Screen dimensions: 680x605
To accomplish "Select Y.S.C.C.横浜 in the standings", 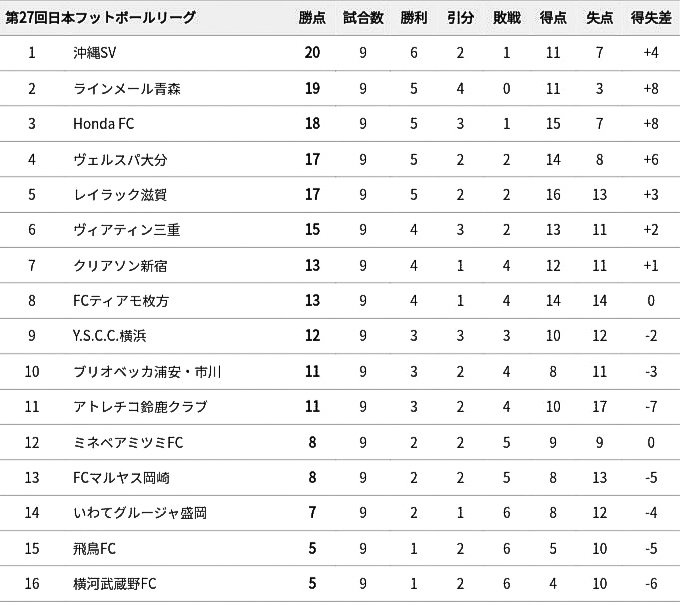I will point(110,336).
